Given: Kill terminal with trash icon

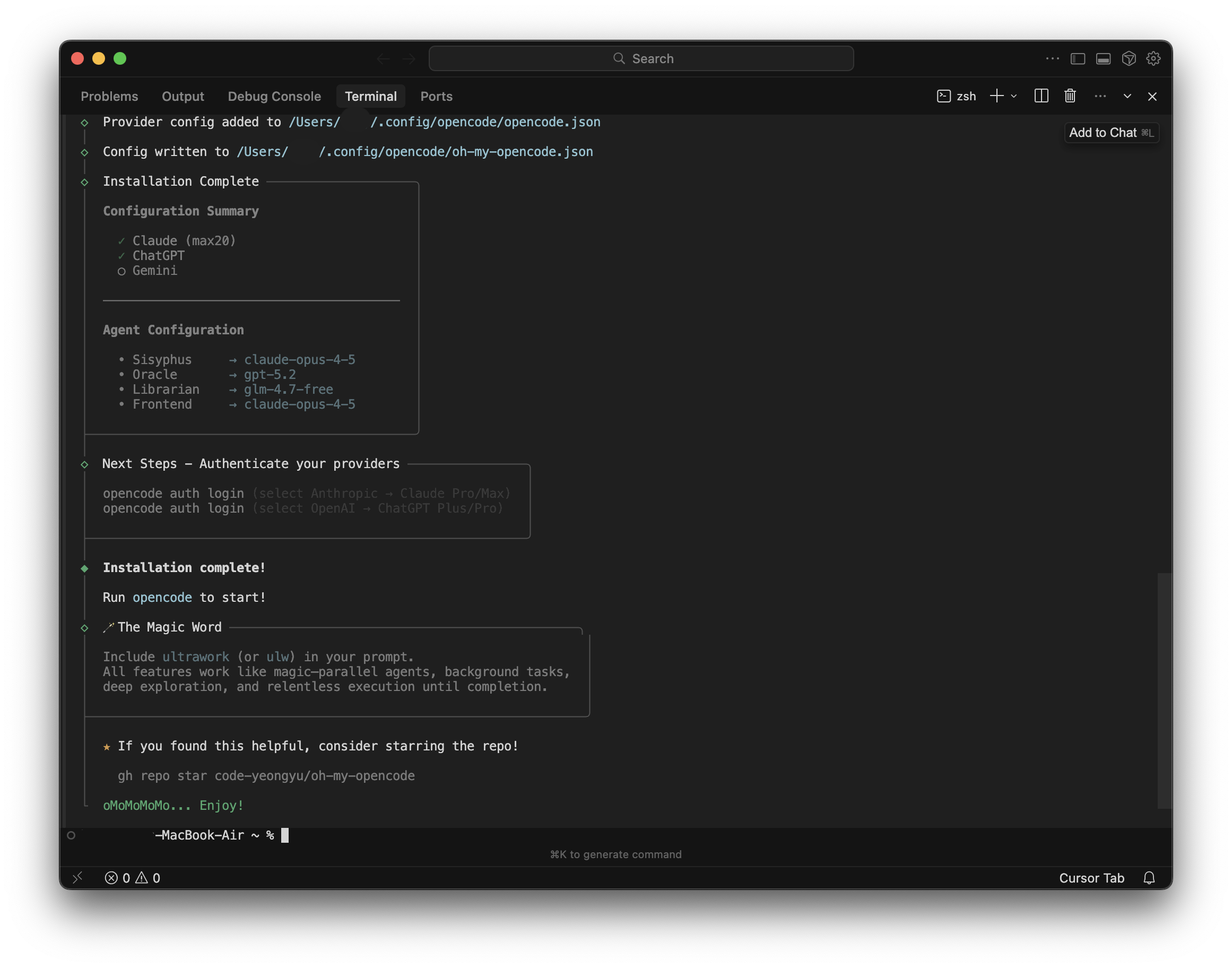Looking at the screenshot, I should [x=1069, y=96].
